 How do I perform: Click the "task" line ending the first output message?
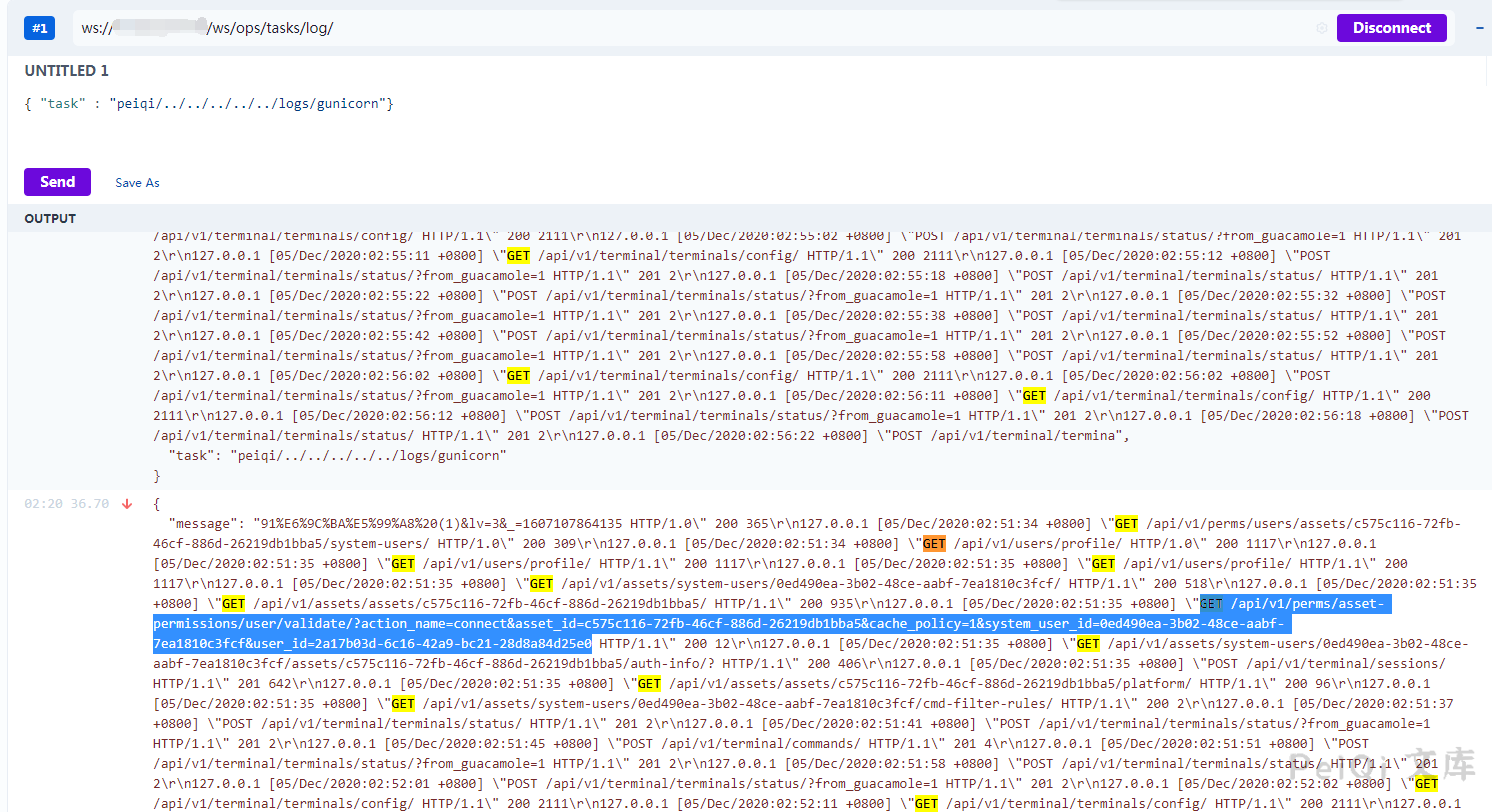coord(338,456)
